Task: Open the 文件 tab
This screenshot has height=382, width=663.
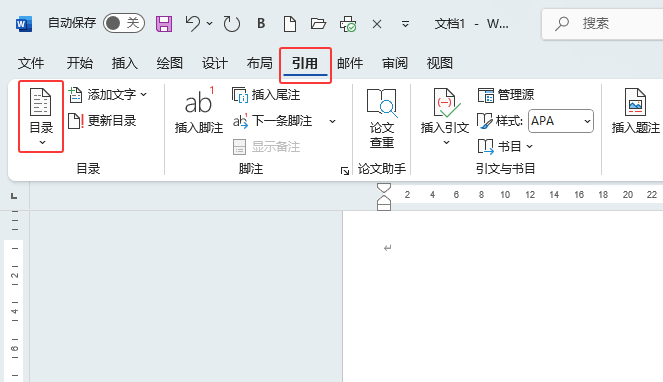Action: (31, 63)
